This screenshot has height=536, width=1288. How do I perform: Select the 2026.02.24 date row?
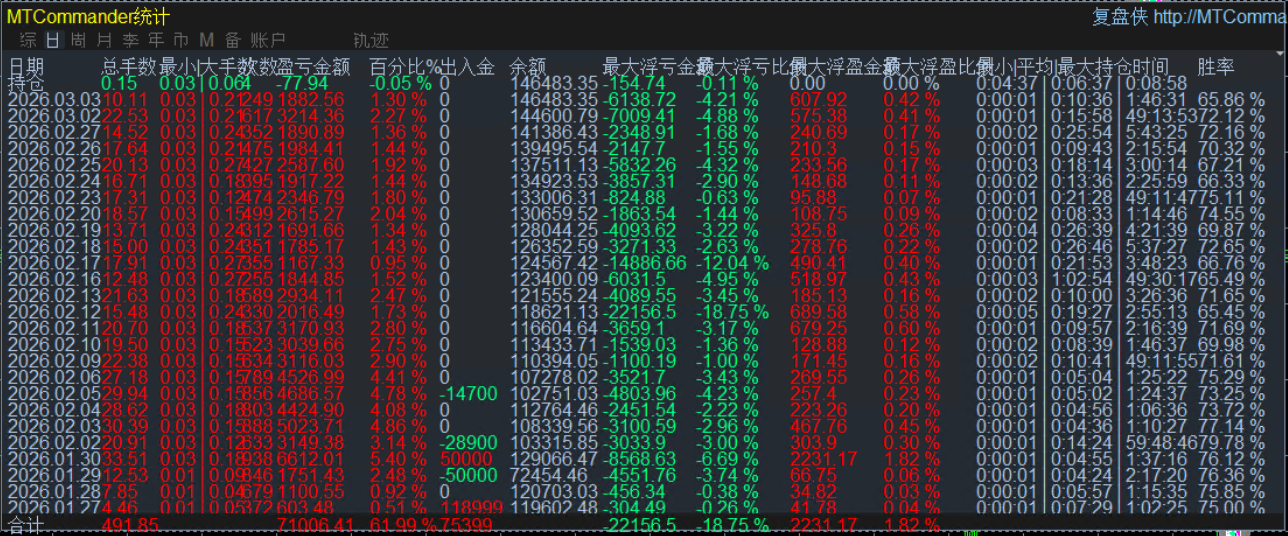54,181
